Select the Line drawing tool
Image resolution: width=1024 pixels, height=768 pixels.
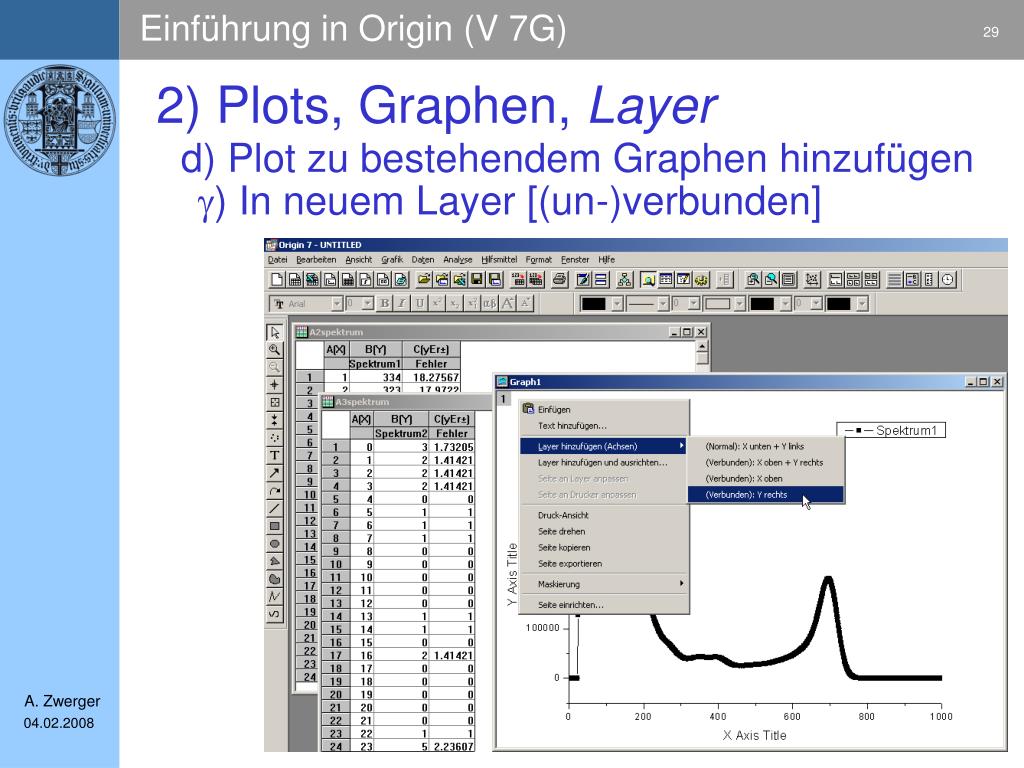pos(275,509)
